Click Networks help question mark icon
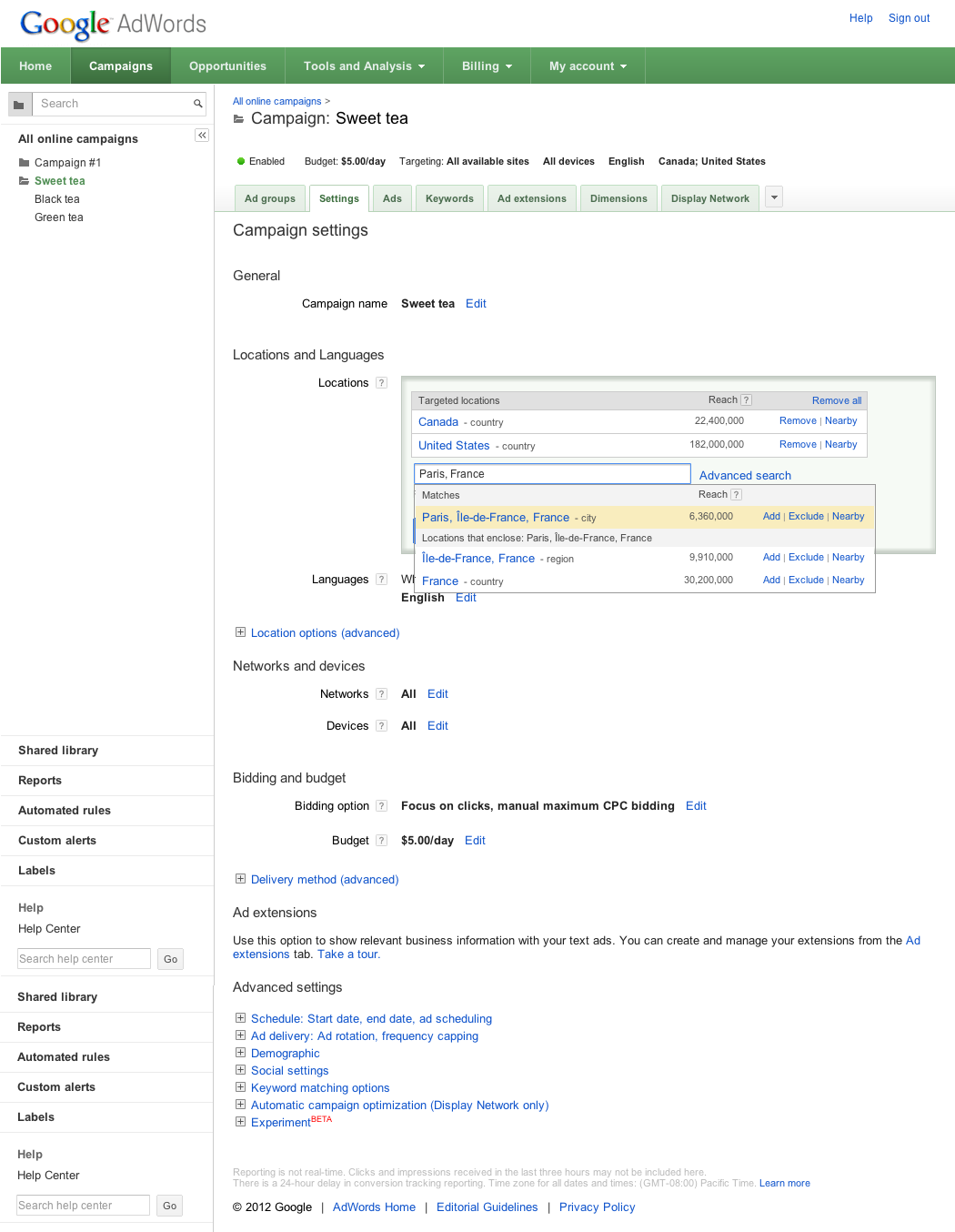Screen dimensions: 955x1232 [x=382, y=694]
